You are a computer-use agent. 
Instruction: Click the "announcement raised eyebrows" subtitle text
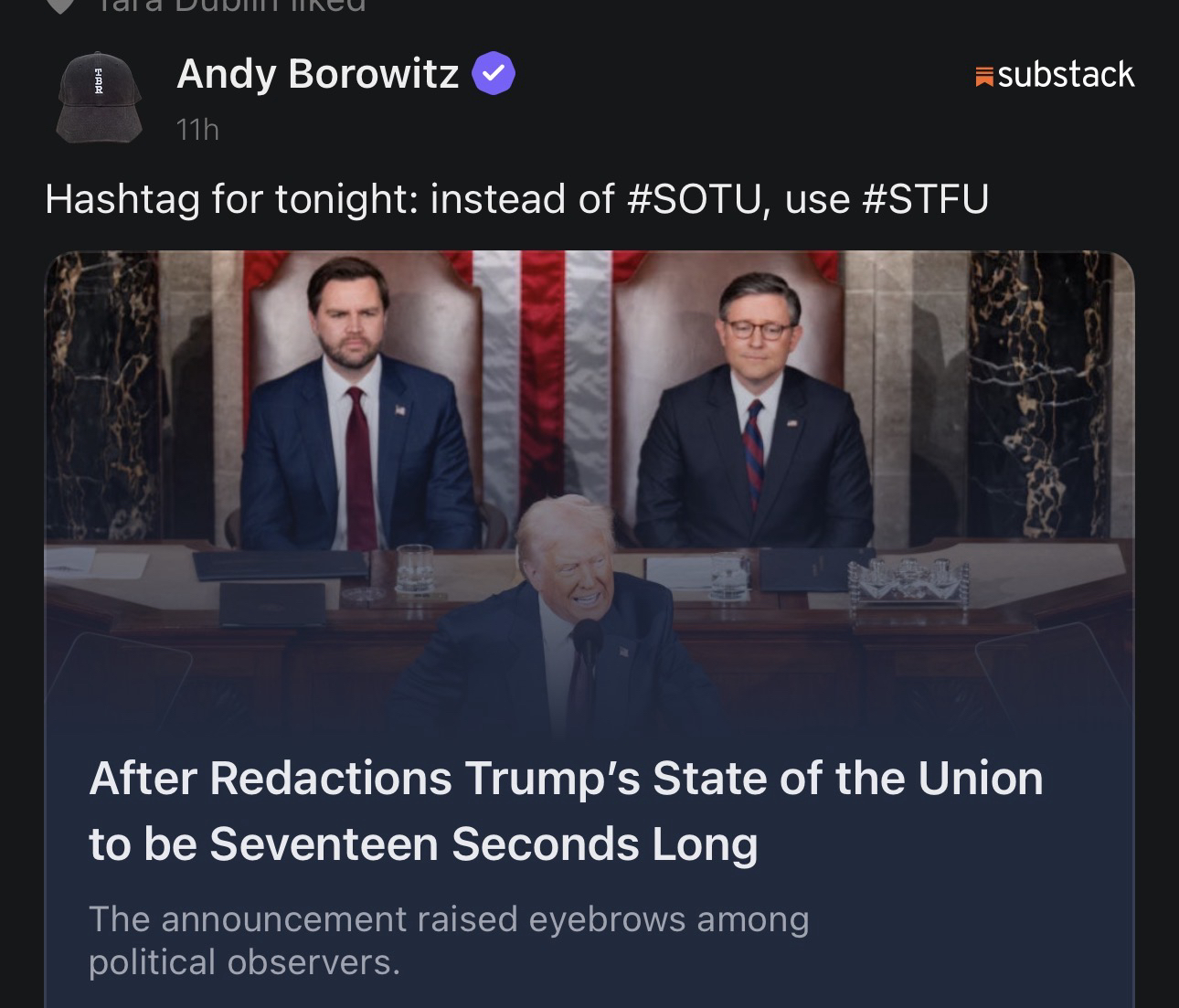pyautogui.click(x=449, y=939)
